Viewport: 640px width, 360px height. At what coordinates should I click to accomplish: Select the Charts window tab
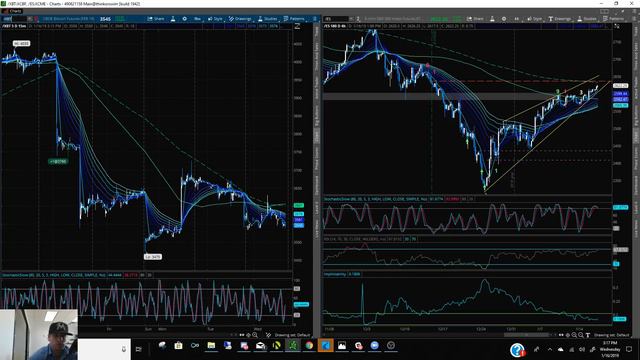coord(12,11)
